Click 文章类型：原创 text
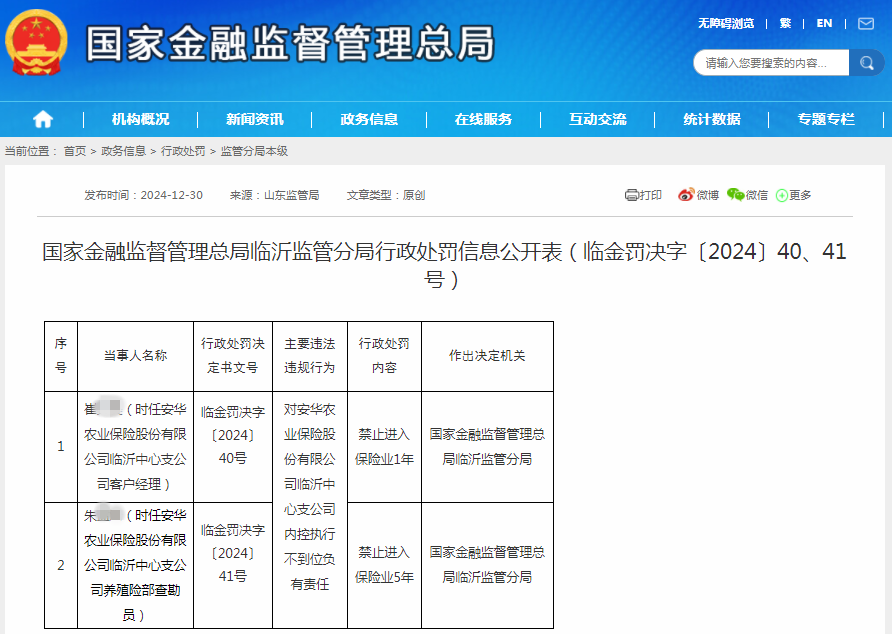892x634 pixels. coord(386,195)
